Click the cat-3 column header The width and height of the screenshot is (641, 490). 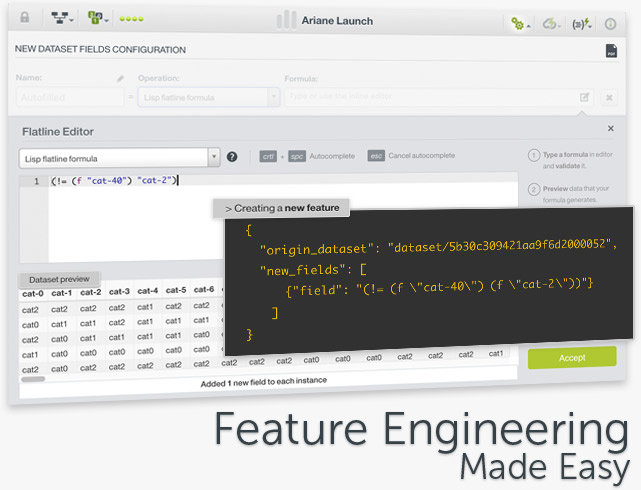coord(118,293)
